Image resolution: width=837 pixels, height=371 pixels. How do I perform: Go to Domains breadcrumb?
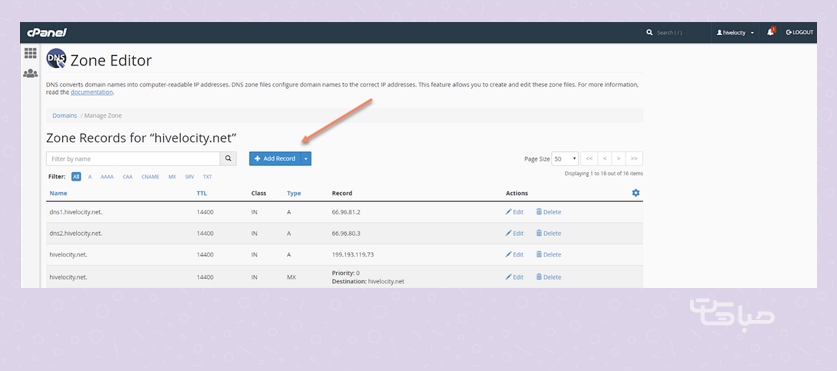(65, 115)
